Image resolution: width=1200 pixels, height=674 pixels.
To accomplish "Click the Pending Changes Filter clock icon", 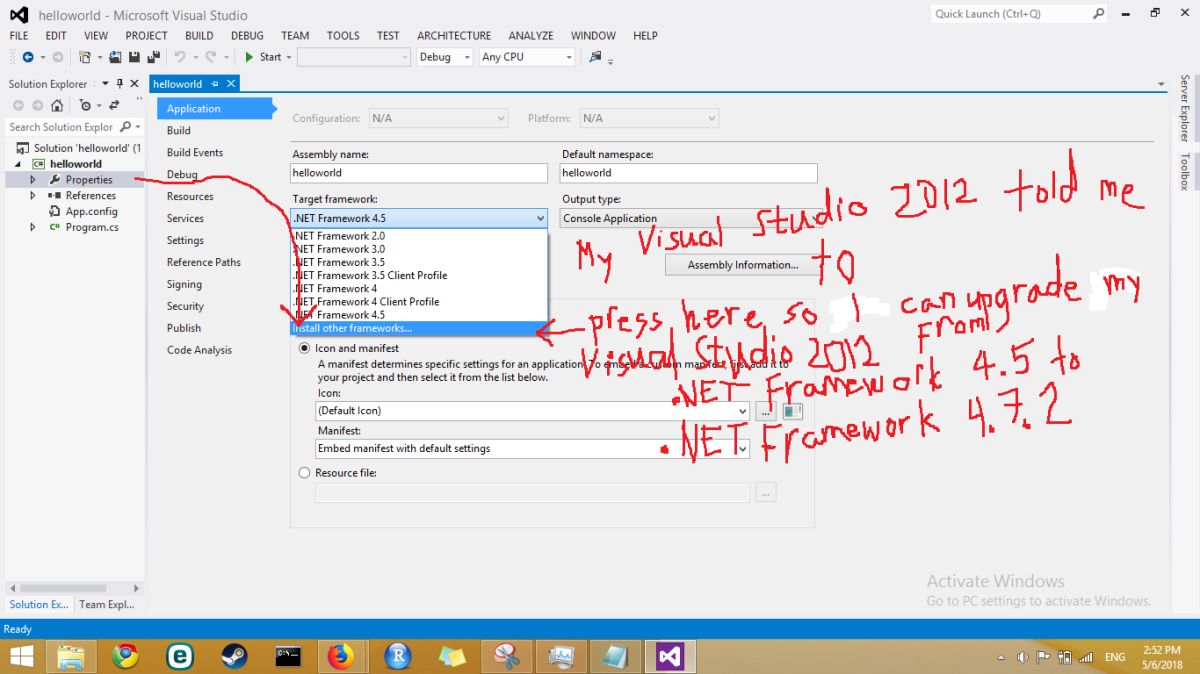I will coord(86,105).
